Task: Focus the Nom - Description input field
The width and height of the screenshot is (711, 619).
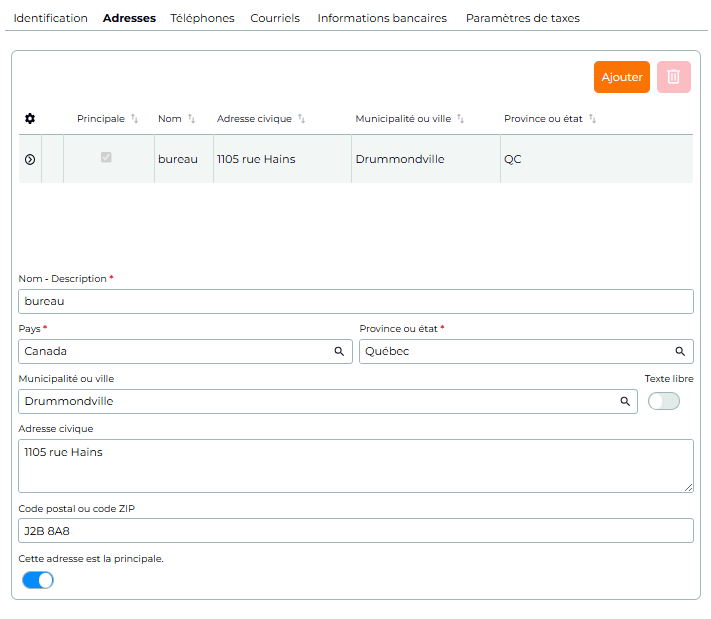Action: pos(356,302)
